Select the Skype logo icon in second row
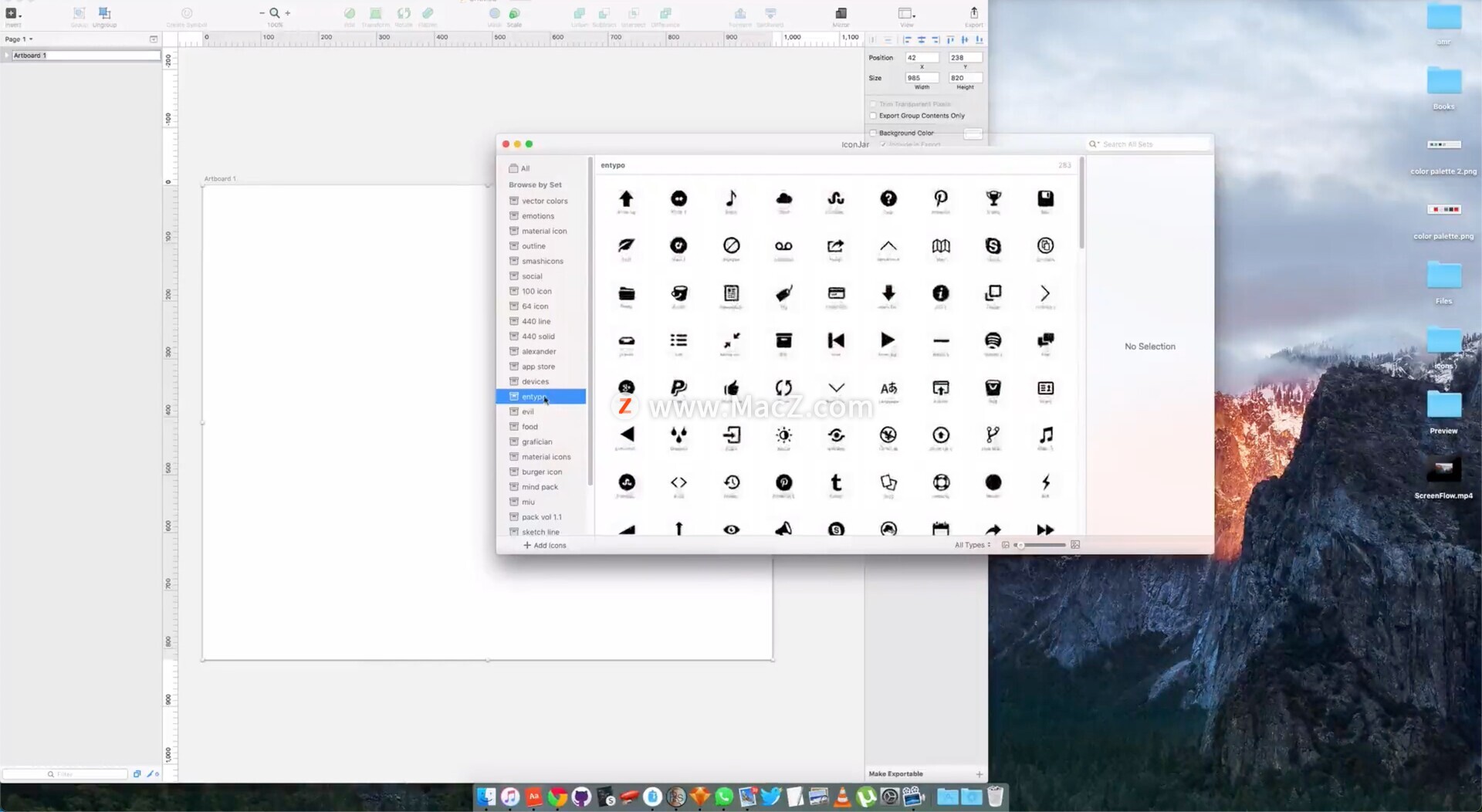The image size is (1482, 812). [993, 245]
